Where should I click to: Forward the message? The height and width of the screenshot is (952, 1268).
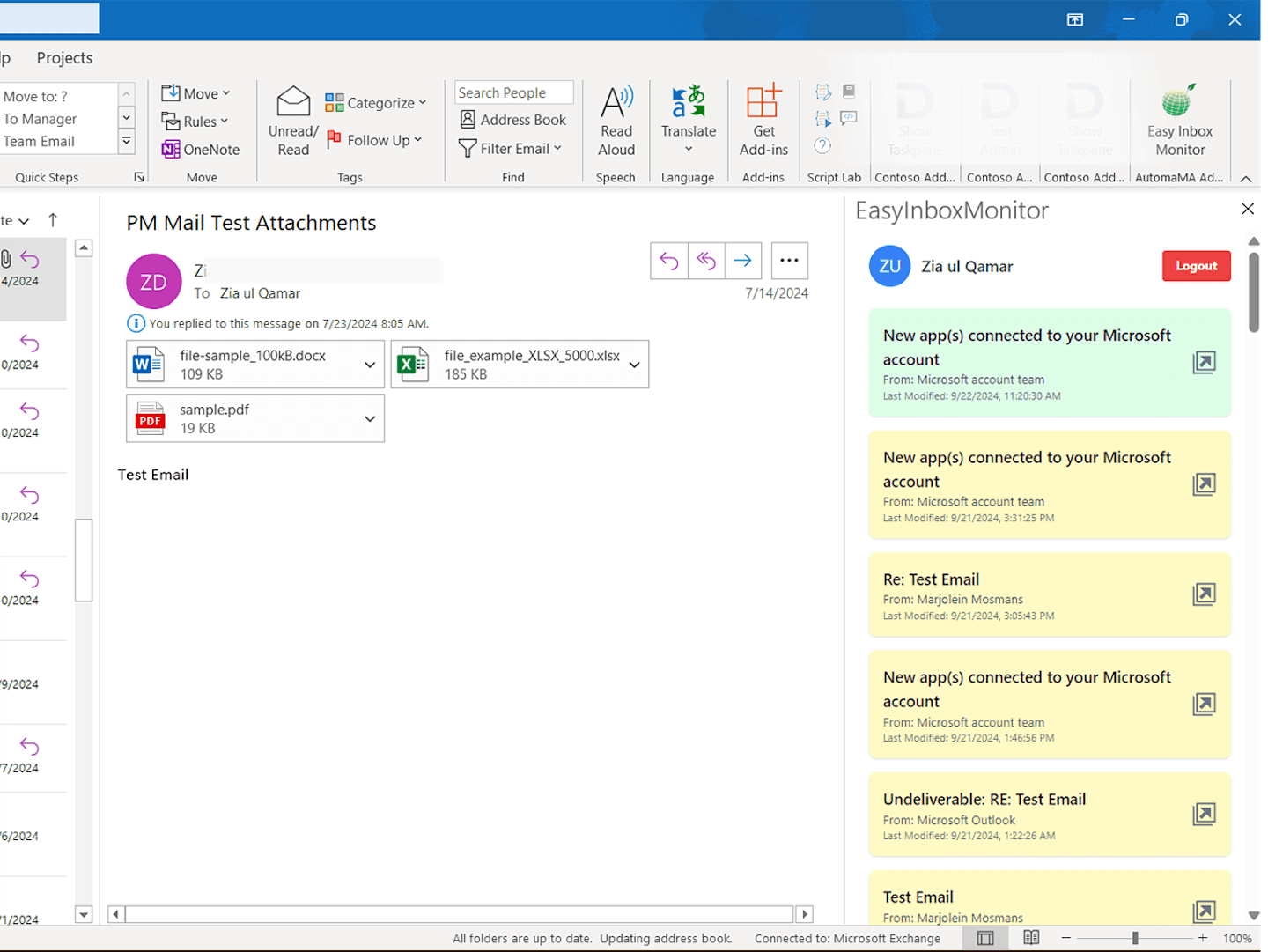(x=743, y=261)
